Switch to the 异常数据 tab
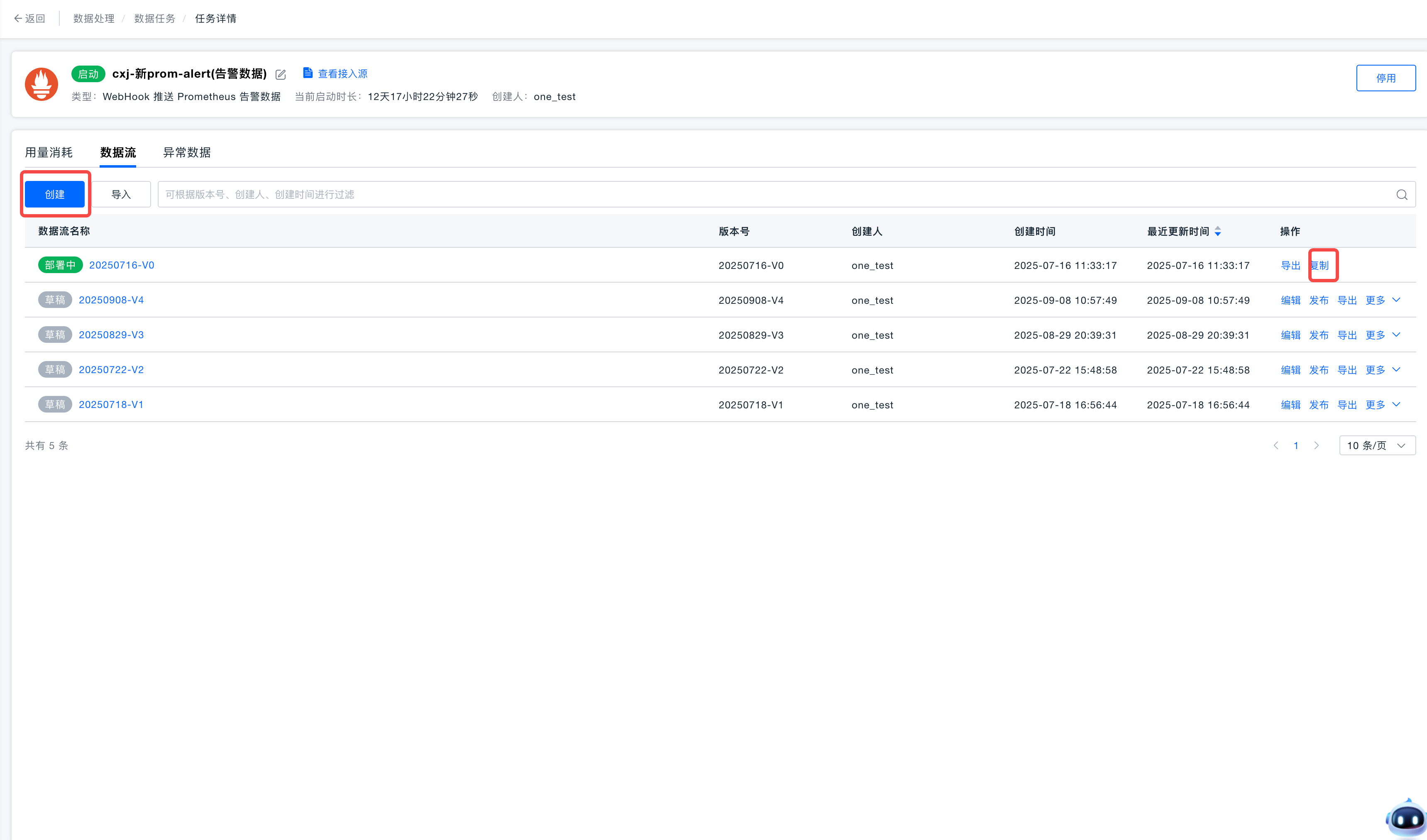1427x840 pixels. (187, 152)
